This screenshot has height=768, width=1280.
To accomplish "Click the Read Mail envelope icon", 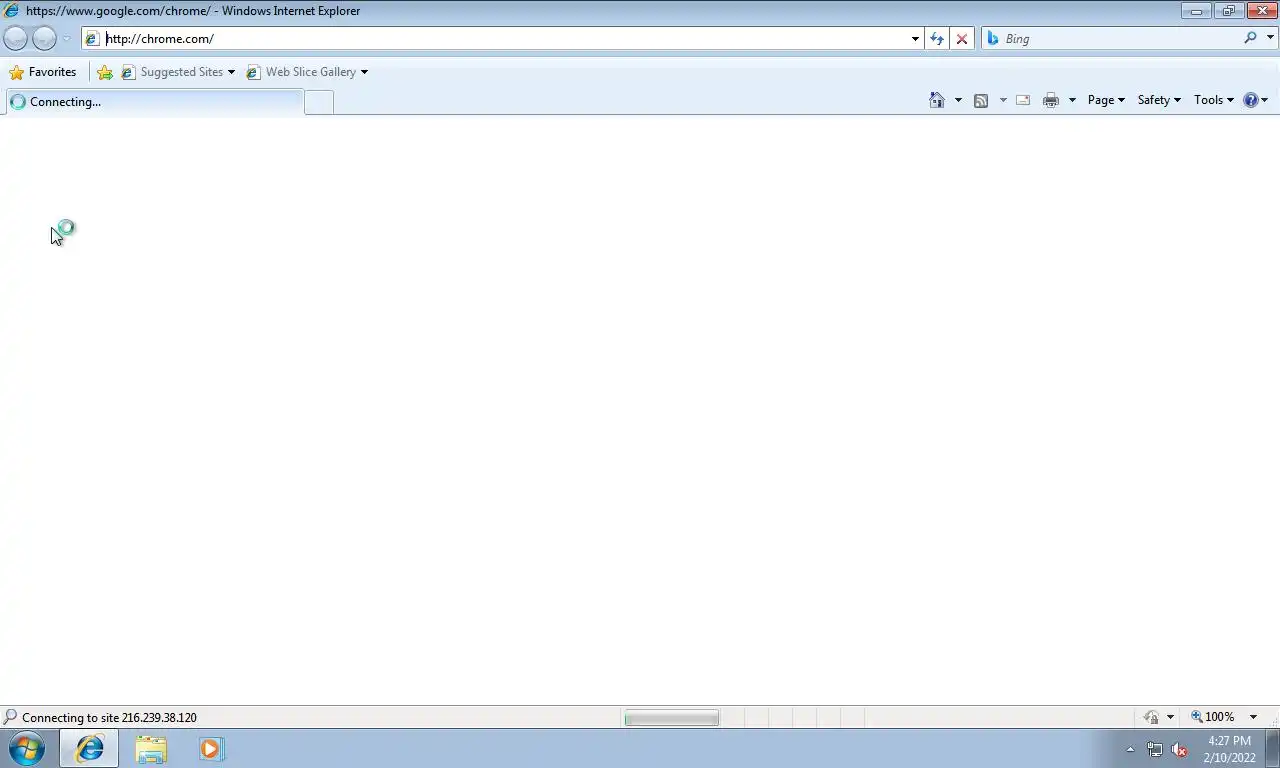I will (x=1023, y=100).
